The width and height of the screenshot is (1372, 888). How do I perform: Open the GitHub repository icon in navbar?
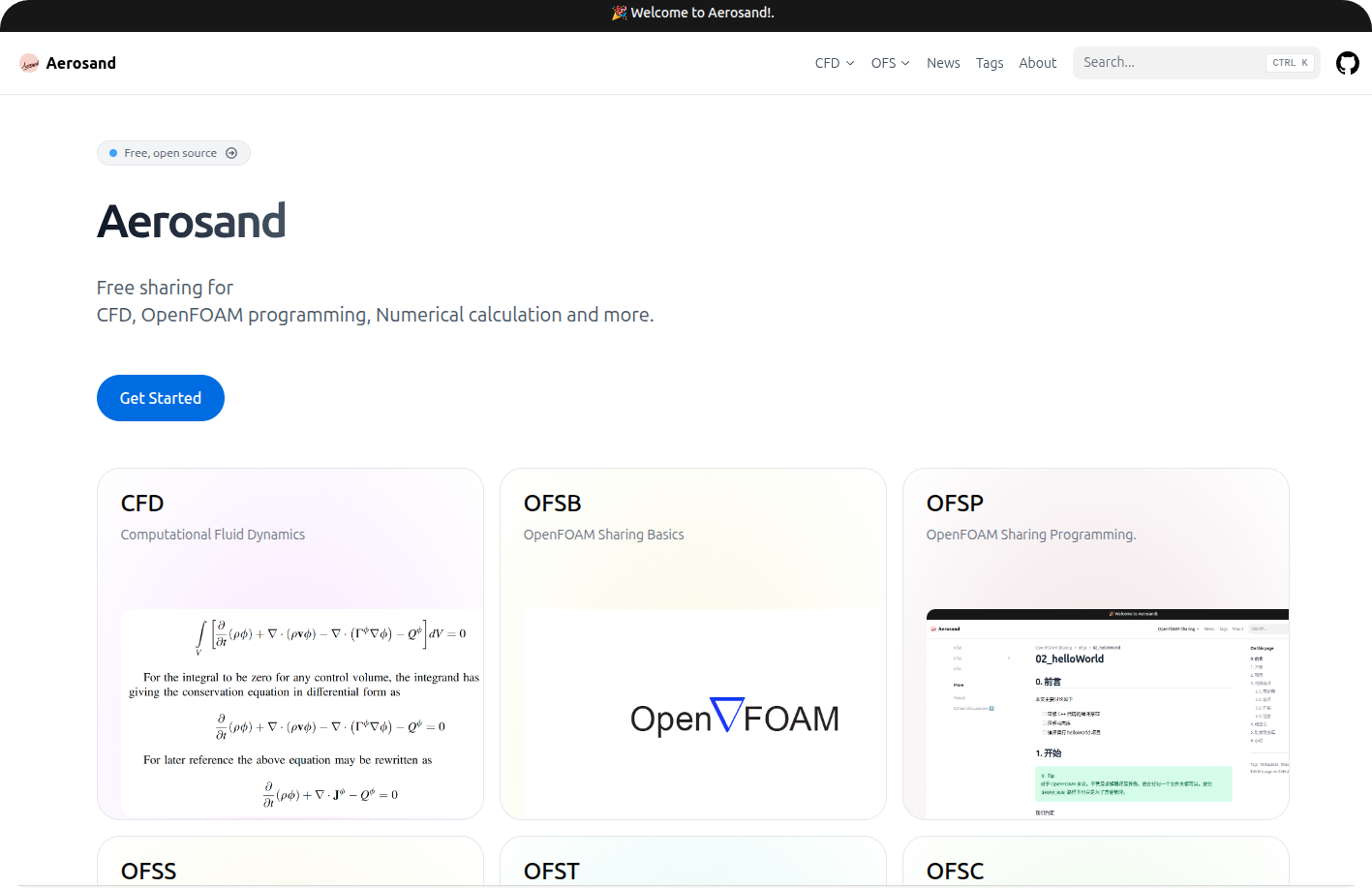pyautogui.click(x=1347, y=62)
